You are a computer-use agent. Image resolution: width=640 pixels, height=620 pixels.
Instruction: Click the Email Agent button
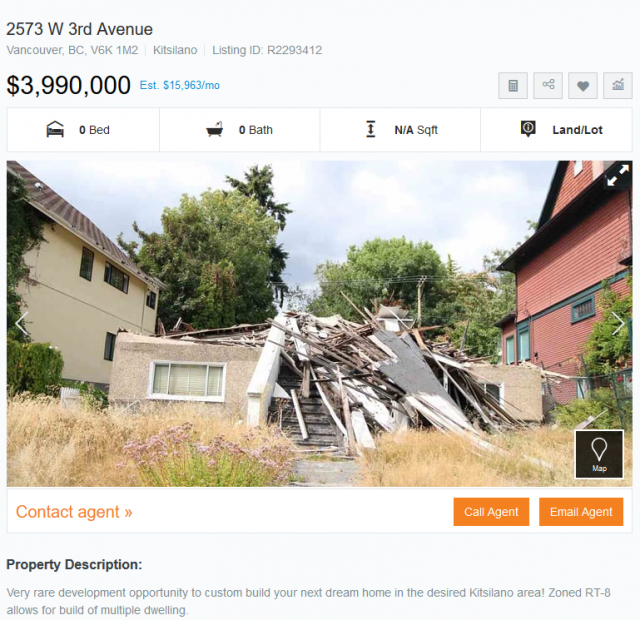click(x=581, y=512)
